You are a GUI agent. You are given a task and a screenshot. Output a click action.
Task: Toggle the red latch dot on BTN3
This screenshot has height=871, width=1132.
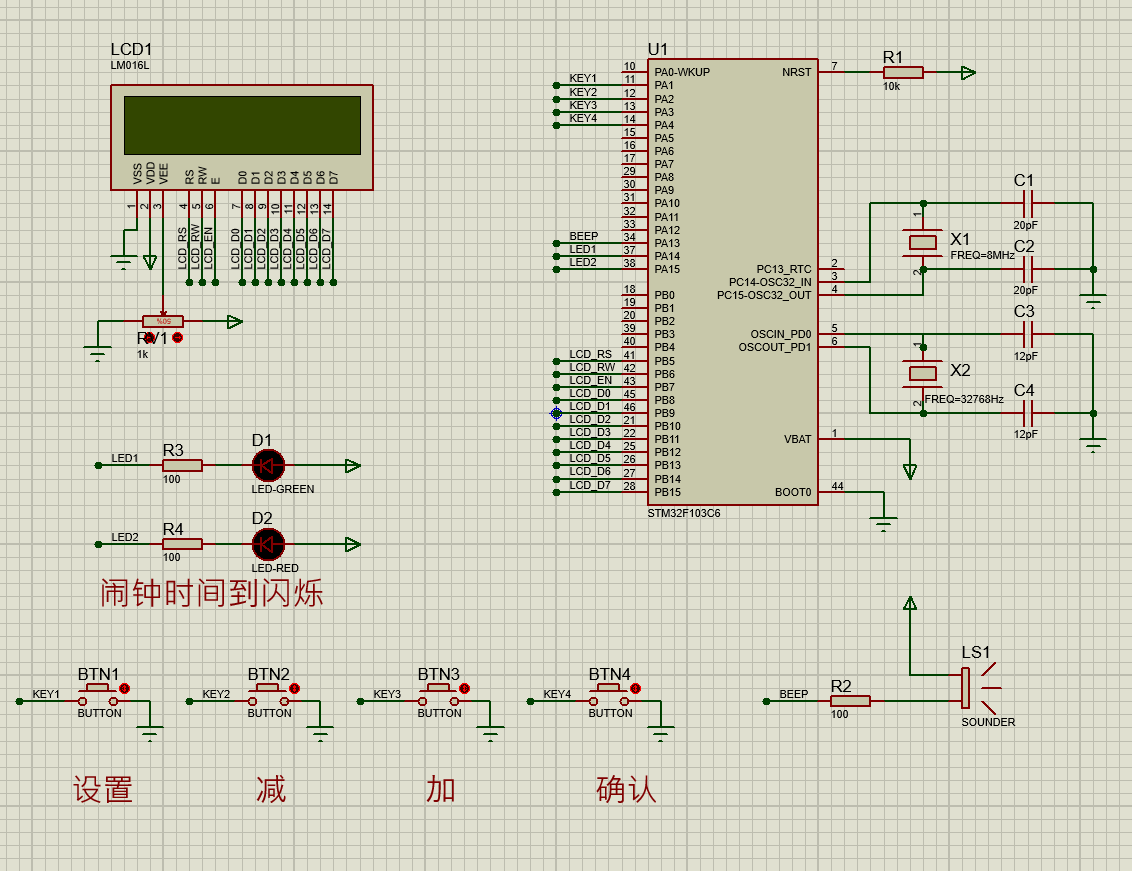pos(465,689)
